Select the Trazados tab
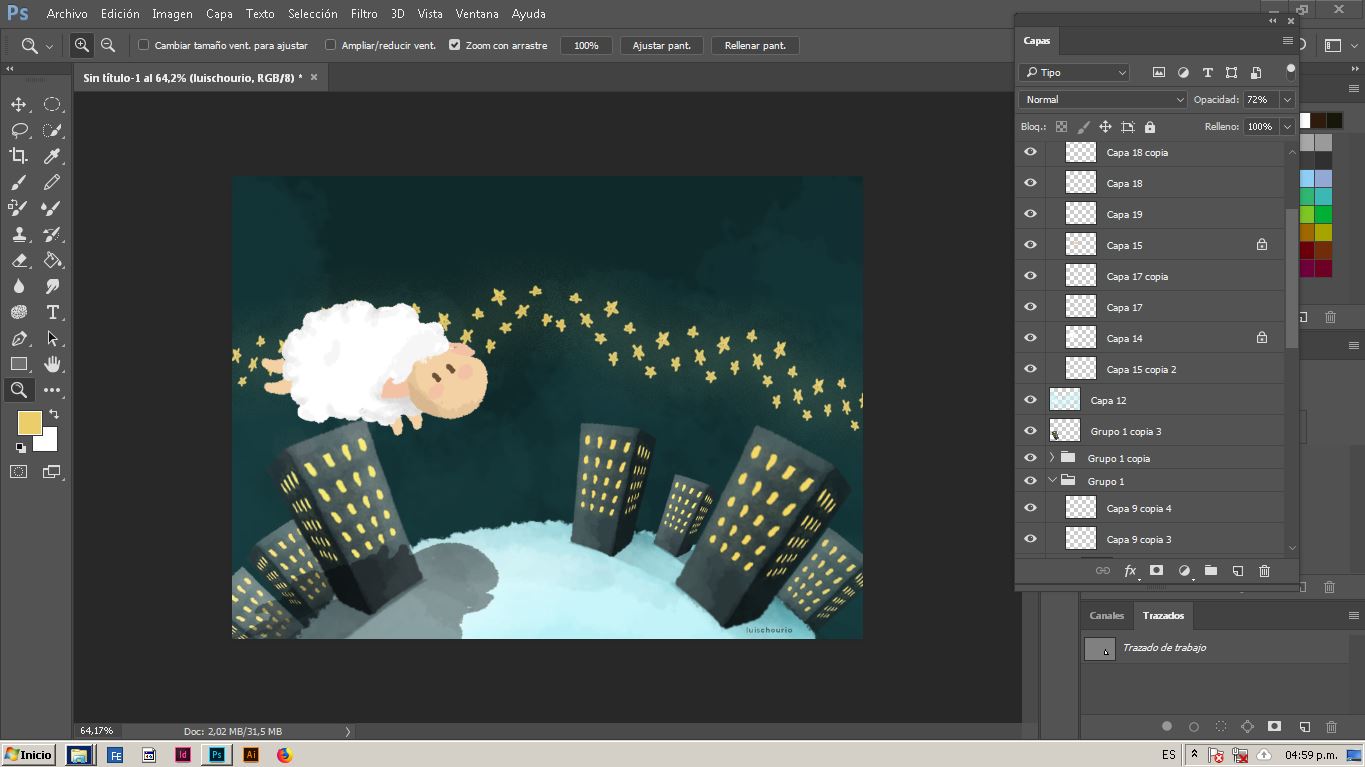The image size is (1365, 767). (x=1163, y=615)
